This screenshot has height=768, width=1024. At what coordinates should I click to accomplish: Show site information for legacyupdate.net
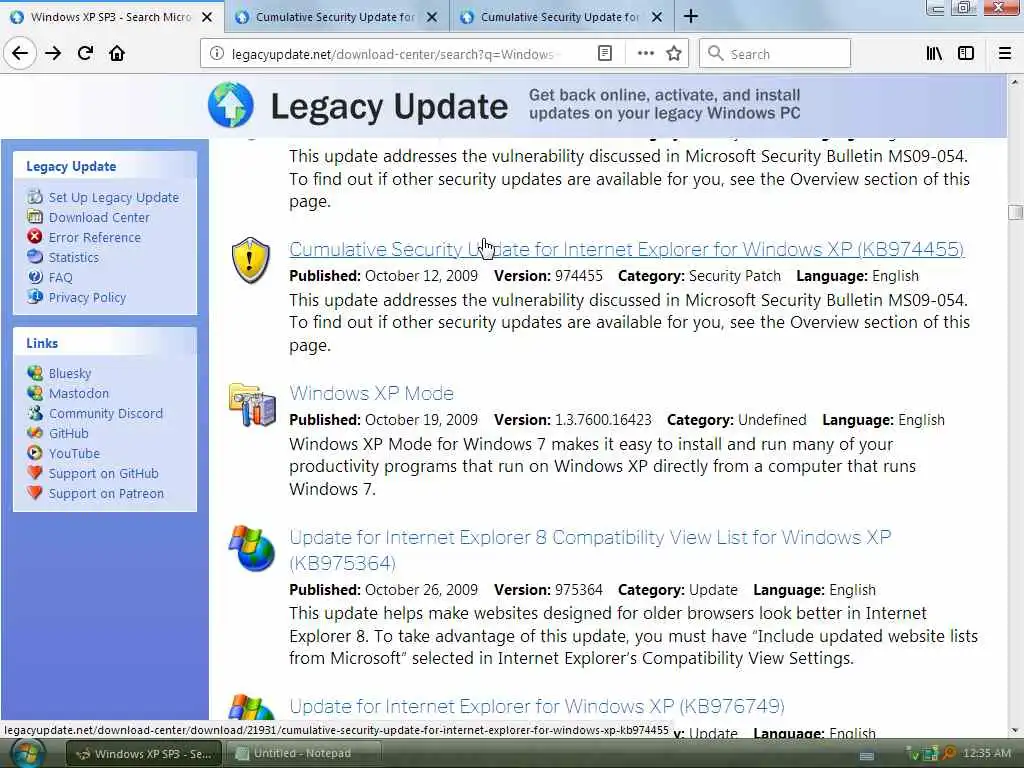(x=216, y=54)
